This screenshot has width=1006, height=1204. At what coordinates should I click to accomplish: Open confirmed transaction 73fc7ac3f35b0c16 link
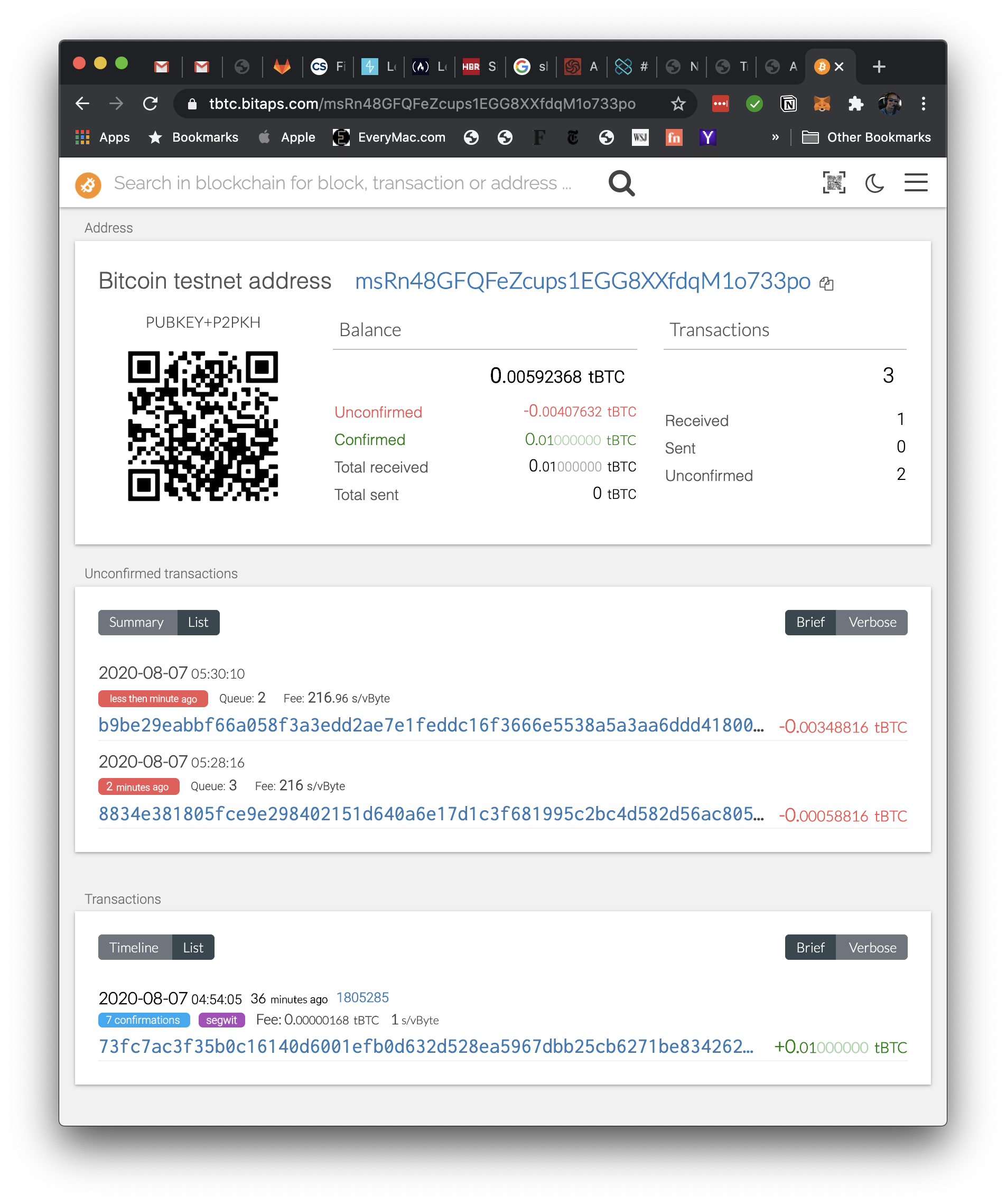426,1047
